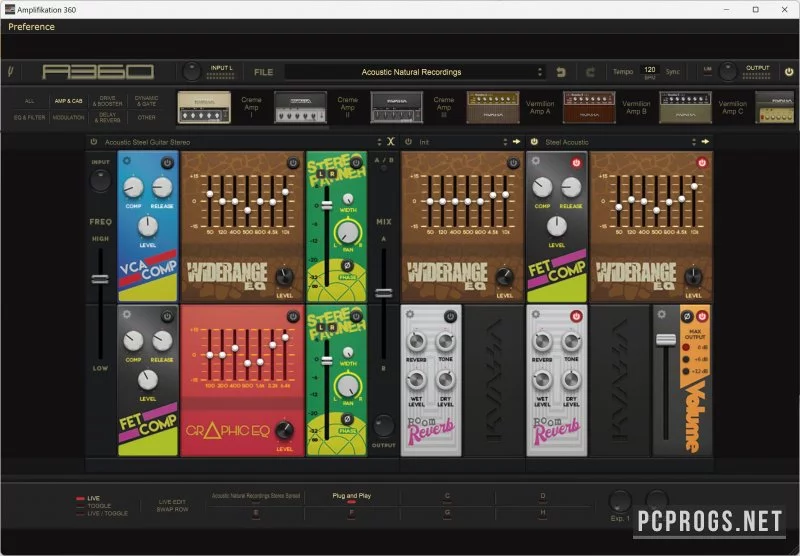800x556 pixels.
Task: Open settings gear on the Volume pedal
Action: coord(662,314)
